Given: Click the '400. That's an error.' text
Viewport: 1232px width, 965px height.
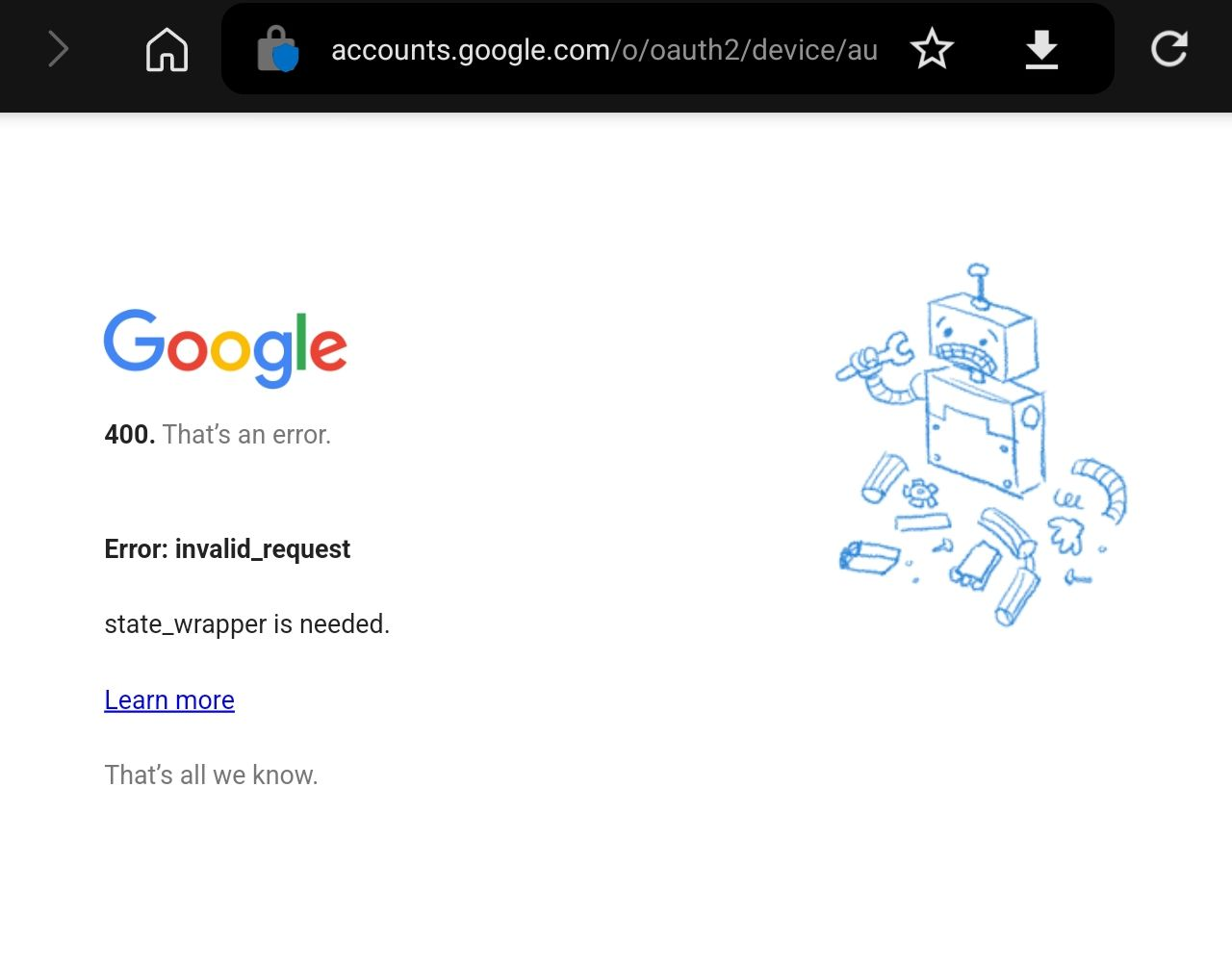Looking at the screenshot, I should point(218,434).
